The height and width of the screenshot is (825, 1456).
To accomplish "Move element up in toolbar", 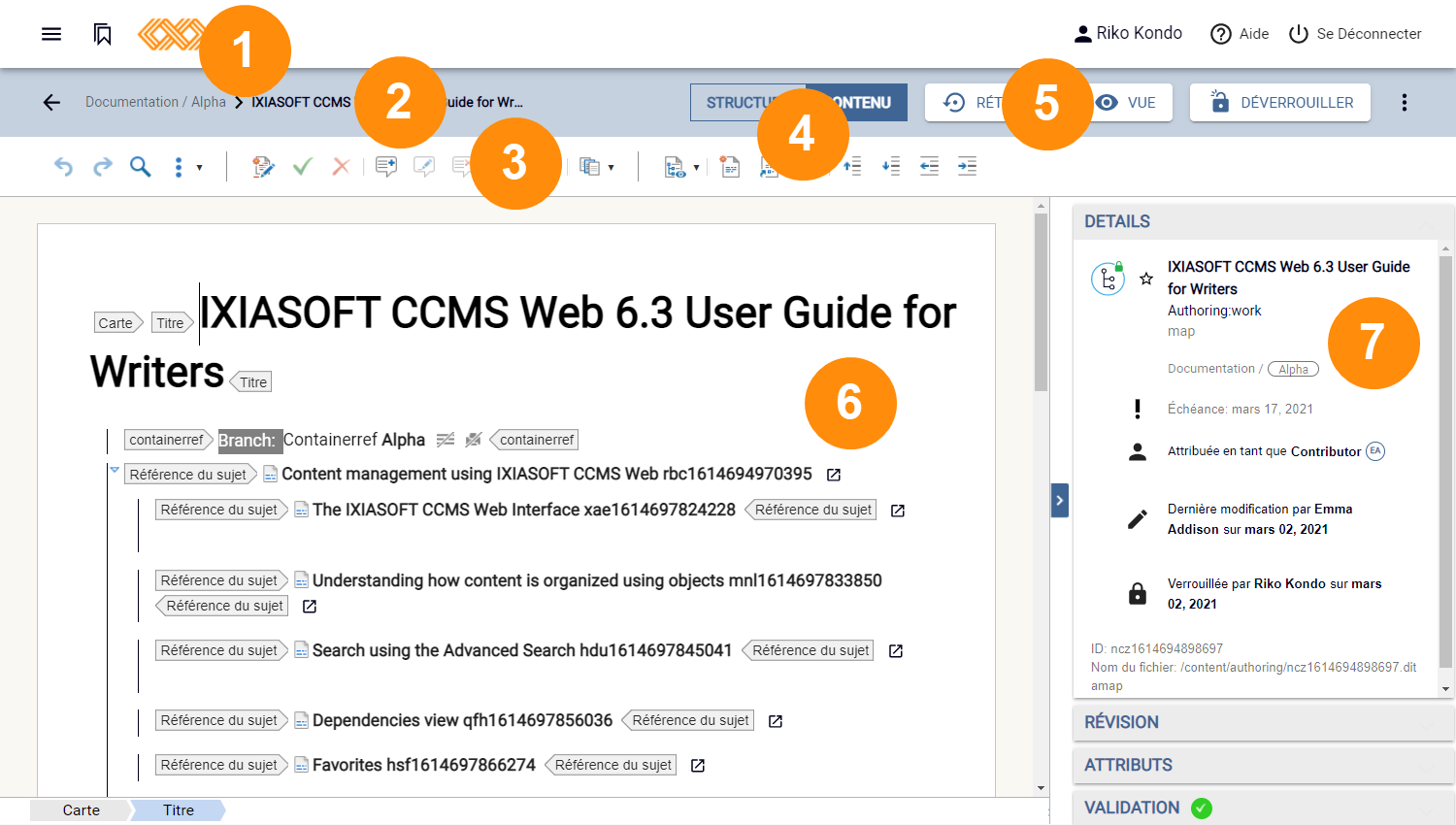I will 852,167.
